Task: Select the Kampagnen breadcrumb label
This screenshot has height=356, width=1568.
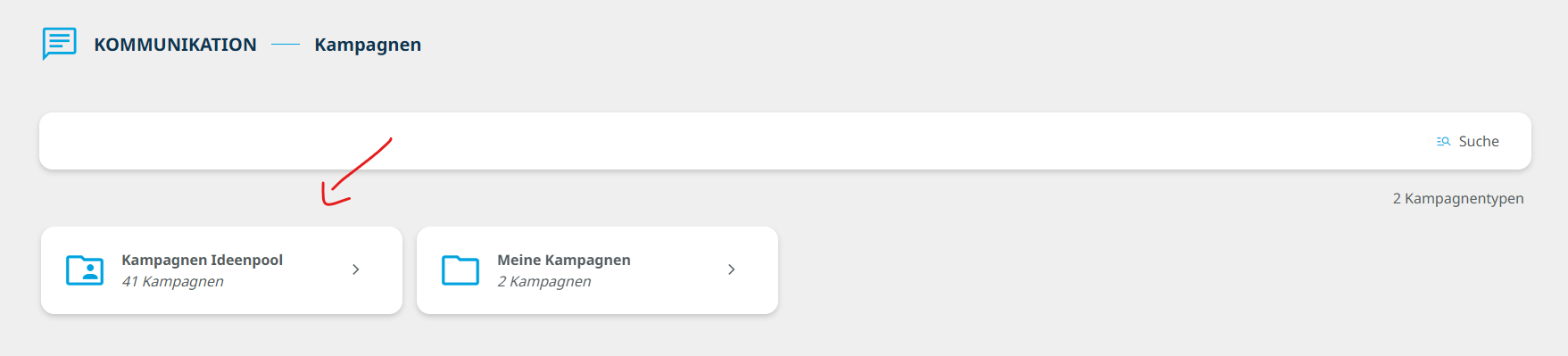Action: click(368, 45)
